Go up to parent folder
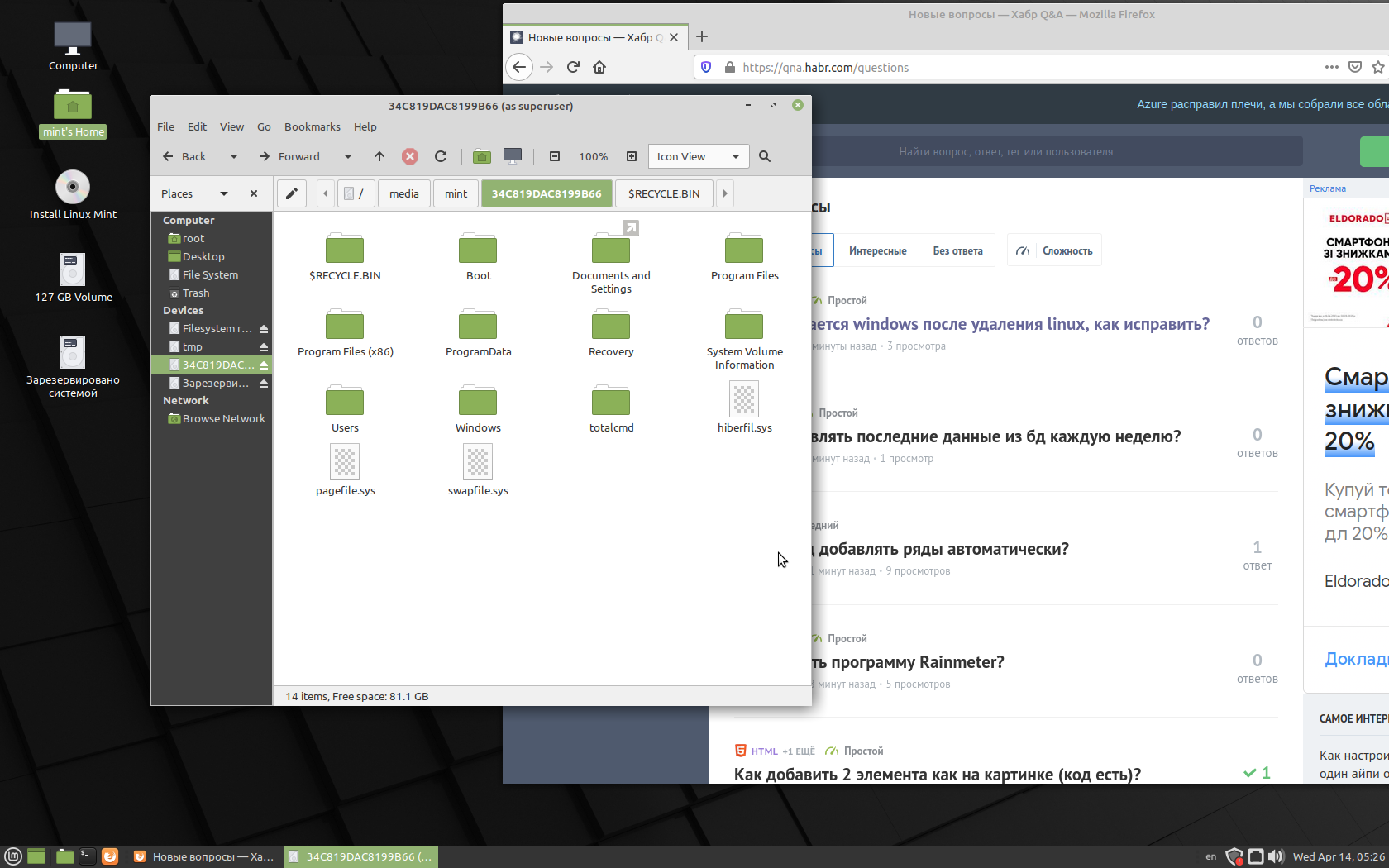1389x868 pixels. coord(379,156)
